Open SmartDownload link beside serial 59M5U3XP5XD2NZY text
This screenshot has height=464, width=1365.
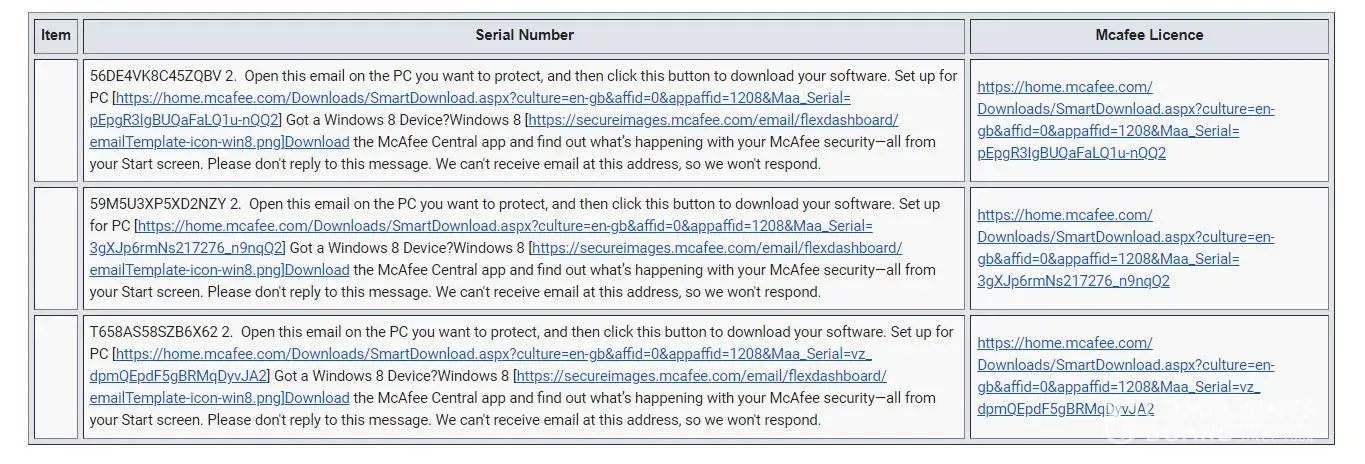[505, 226]
